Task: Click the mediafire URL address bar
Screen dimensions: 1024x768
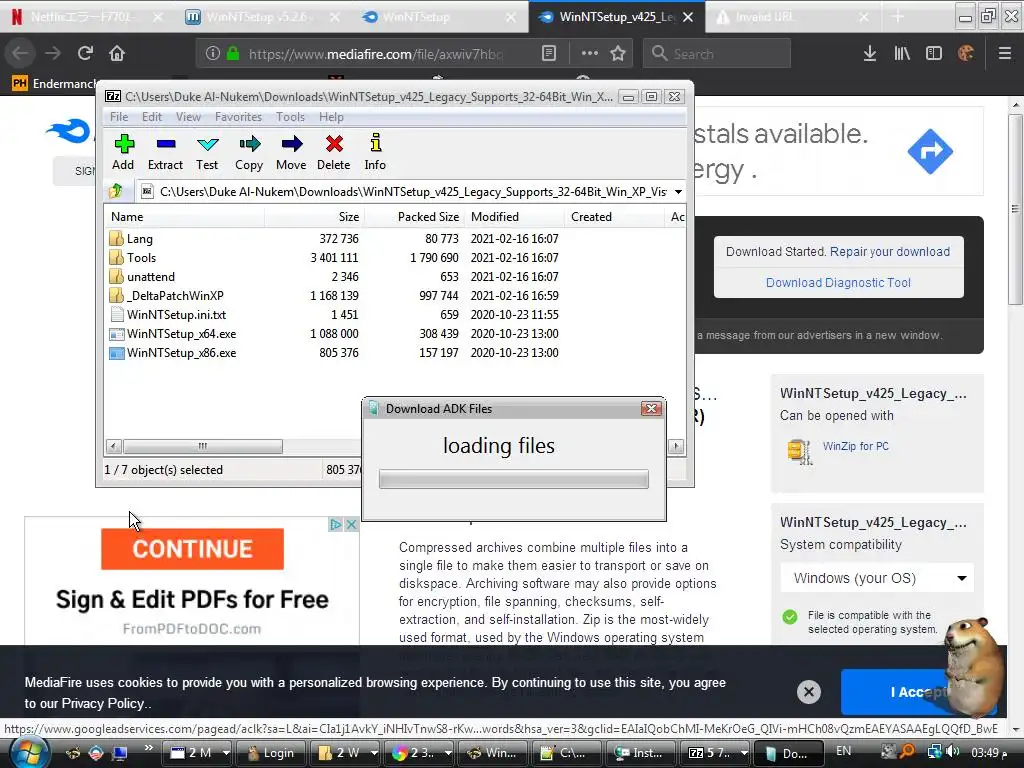Action: (376, 54)
